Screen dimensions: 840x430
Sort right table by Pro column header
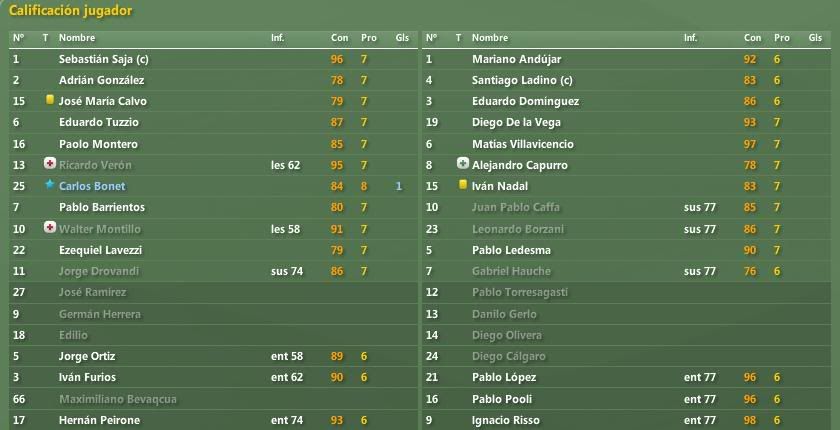point(782,38)
